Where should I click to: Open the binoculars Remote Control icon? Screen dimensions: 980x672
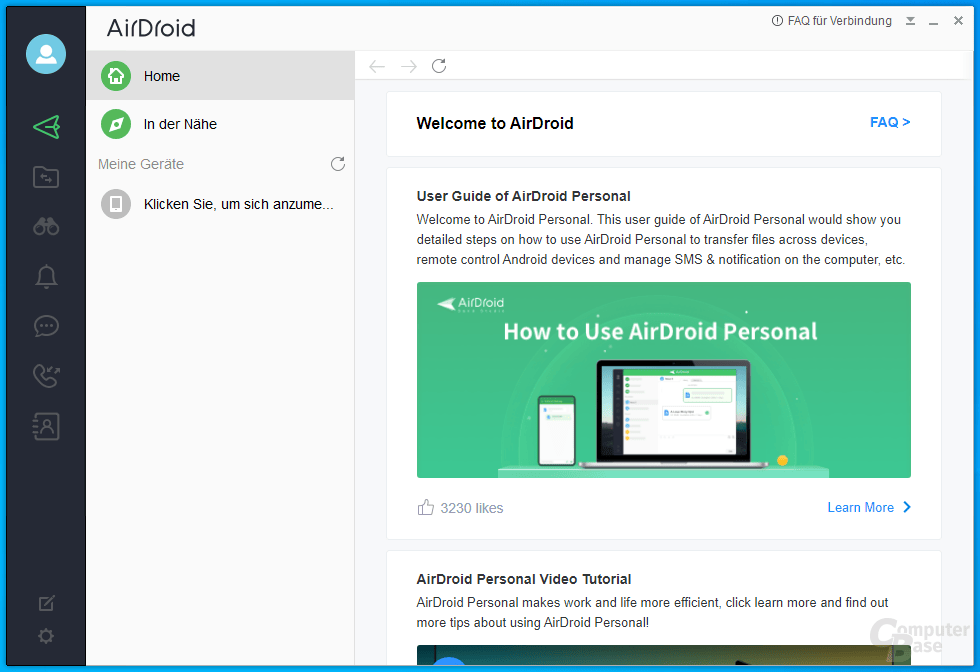(x=46, y=226)
